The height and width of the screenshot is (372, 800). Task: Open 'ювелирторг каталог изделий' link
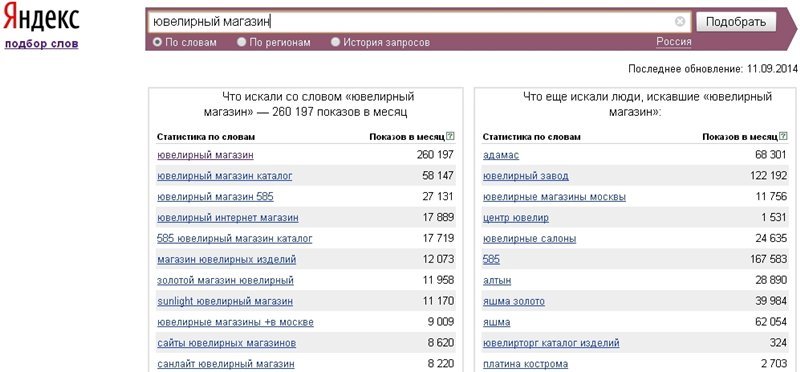click(551, 343)
